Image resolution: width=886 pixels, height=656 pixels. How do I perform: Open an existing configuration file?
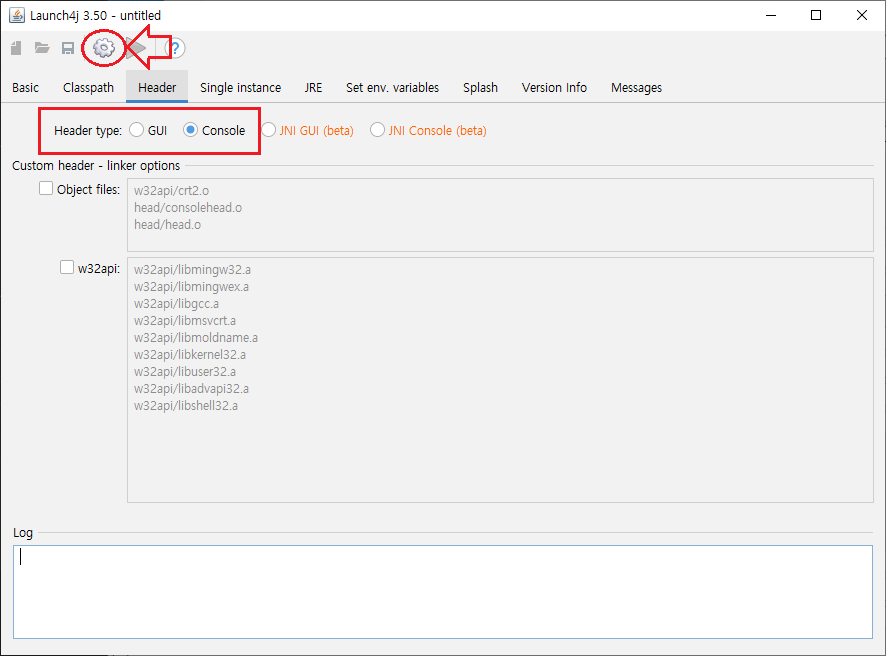pyautogui.click(x=42, y=48)
